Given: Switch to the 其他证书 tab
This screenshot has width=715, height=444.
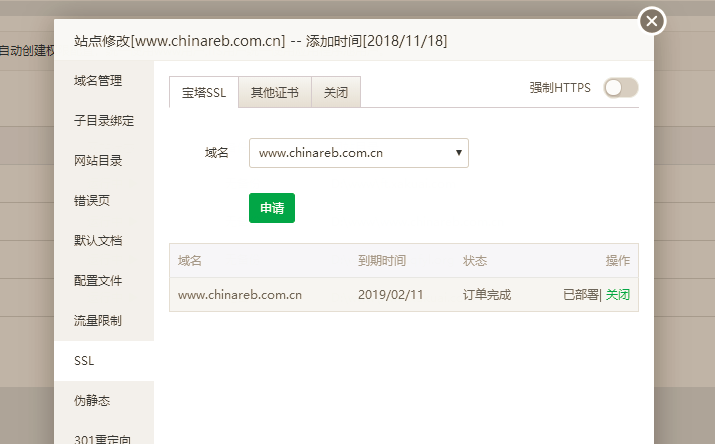Looking at the screenshot, I should tap(275, 93).
